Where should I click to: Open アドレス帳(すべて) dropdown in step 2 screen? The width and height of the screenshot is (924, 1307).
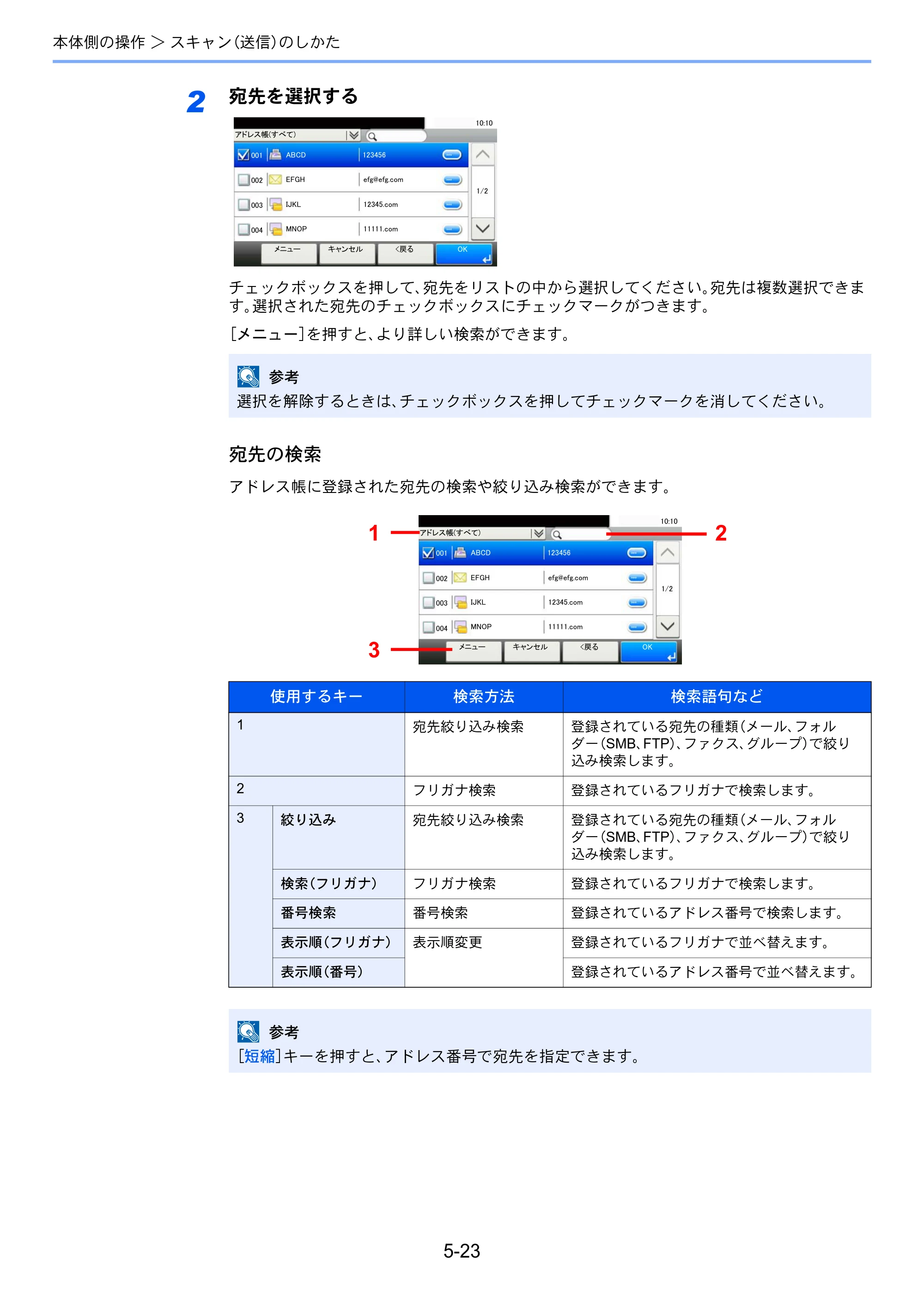pyautogui.click(x=297, y=135)
